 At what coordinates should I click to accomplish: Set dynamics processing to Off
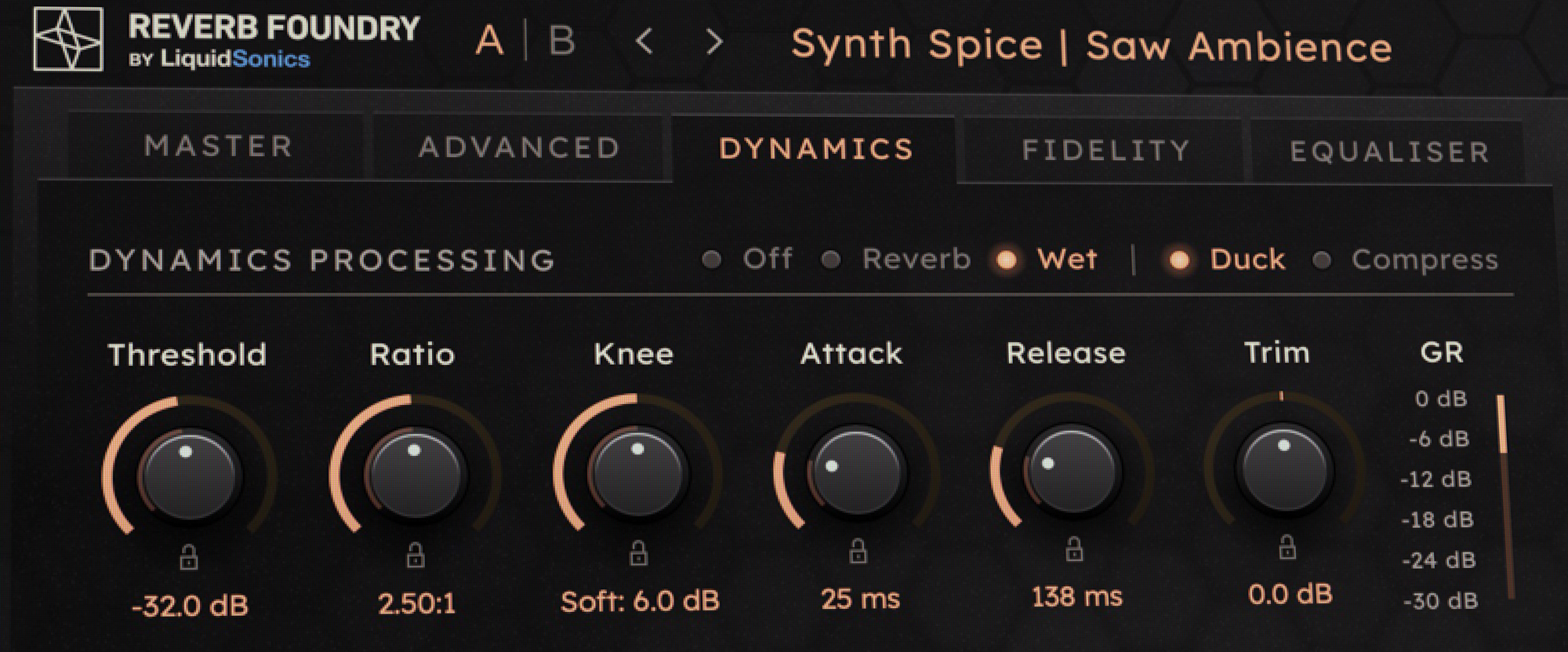(748, 259)
